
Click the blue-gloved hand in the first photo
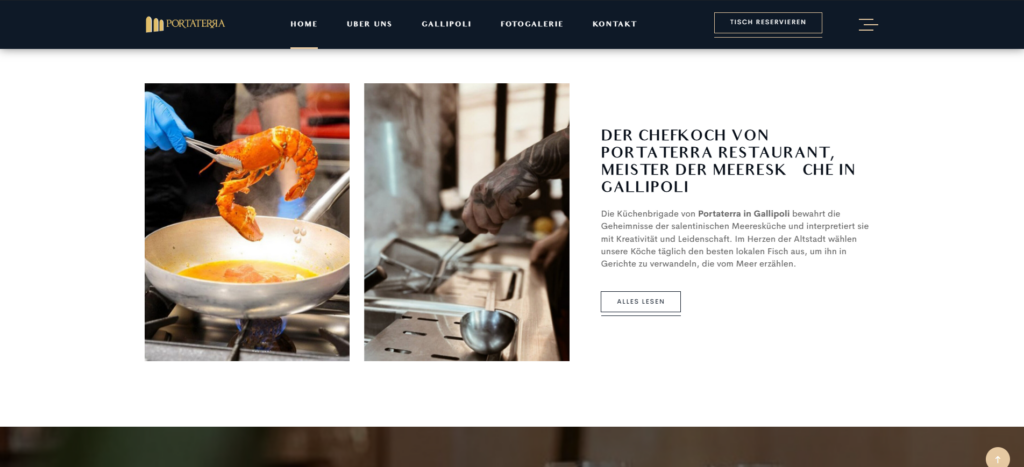click(167, 122)
